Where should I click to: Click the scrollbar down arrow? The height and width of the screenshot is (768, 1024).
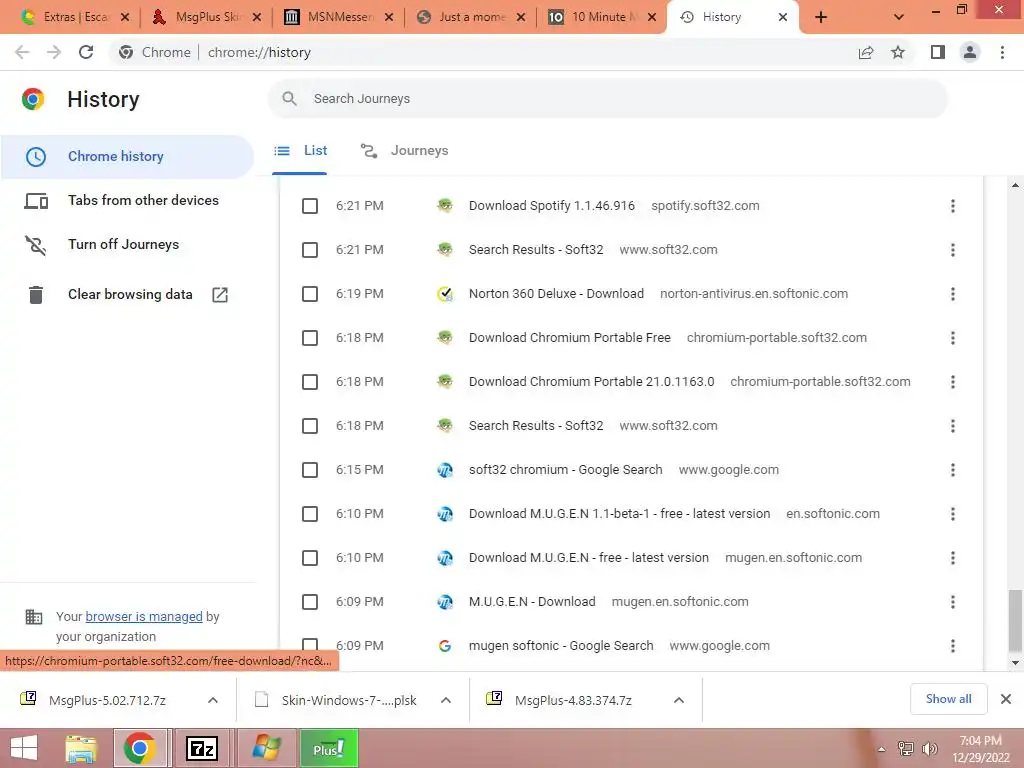pos(1015,663)
